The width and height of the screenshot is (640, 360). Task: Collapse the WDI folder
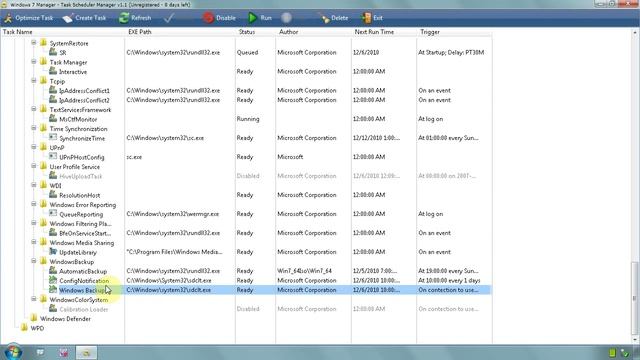tap(34, 185)
